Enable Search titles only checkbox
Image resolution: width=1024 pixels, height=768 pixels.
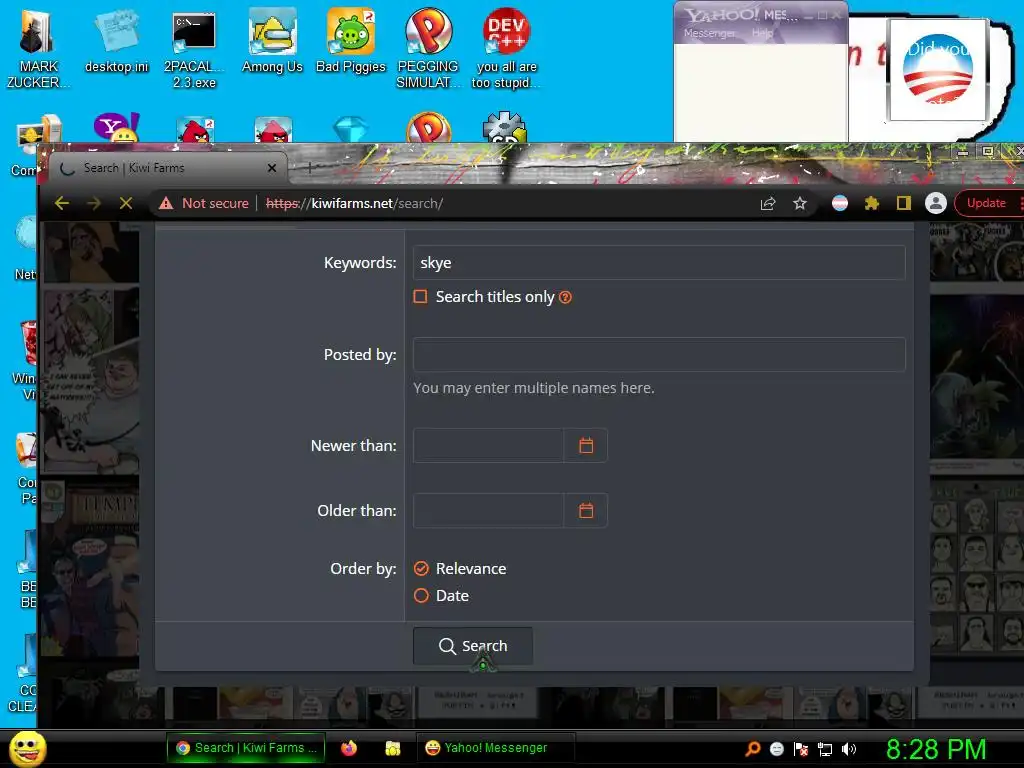[x=421, y=296]
